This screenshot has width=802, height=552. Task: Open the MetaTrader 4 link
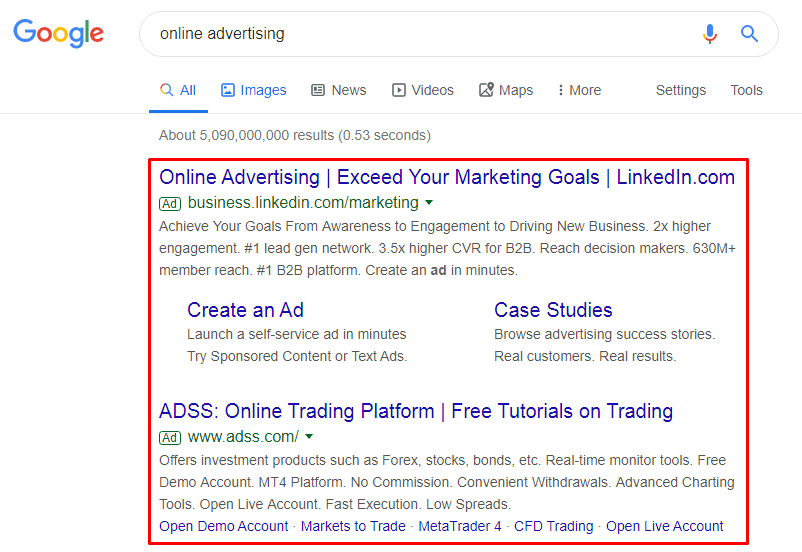tap(460, 526)
